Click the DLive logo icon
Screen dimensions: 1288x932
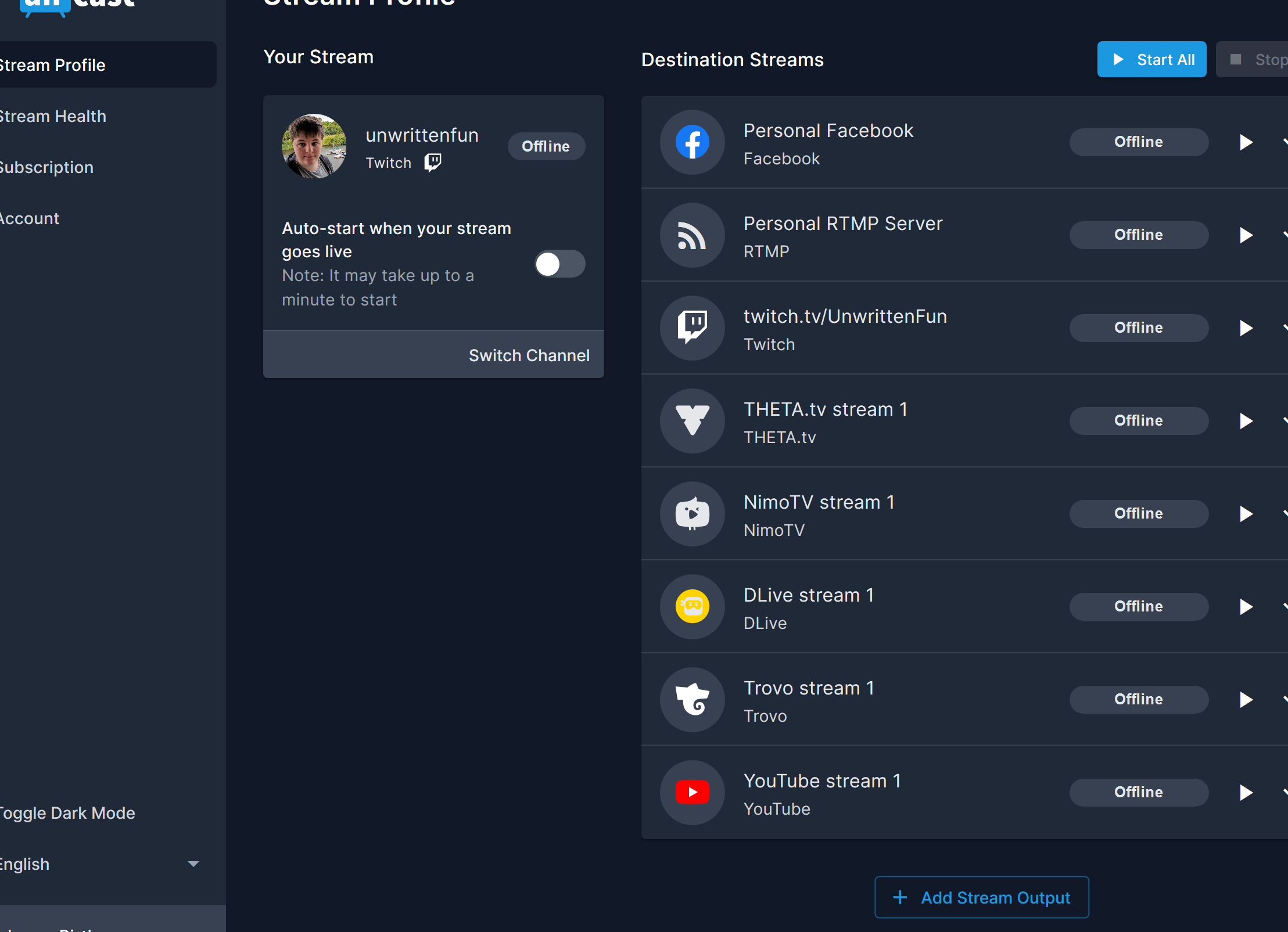(692, 607)
